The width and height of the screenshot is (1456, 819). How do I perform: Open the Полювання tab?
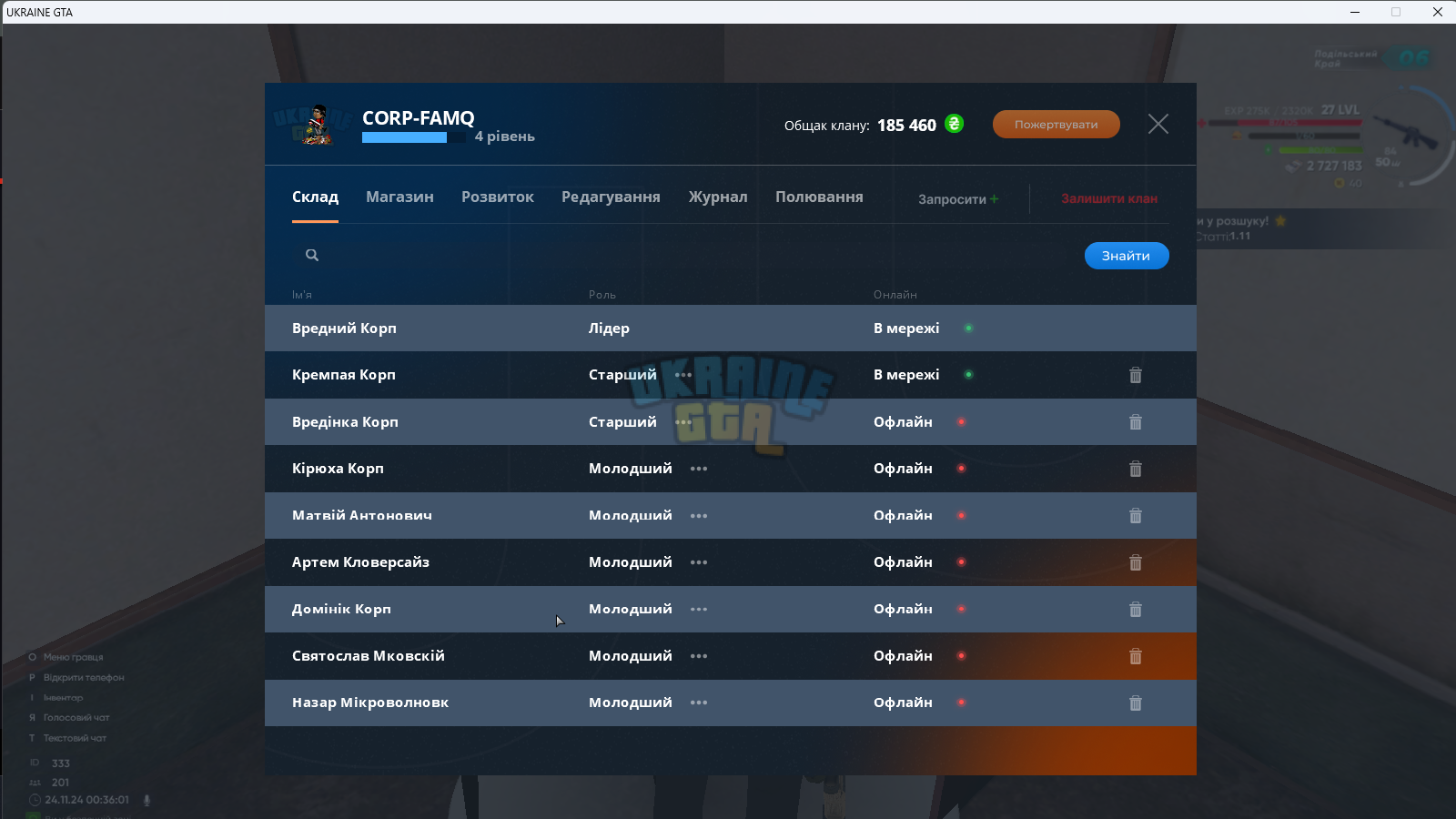click(x=819, y=197)
